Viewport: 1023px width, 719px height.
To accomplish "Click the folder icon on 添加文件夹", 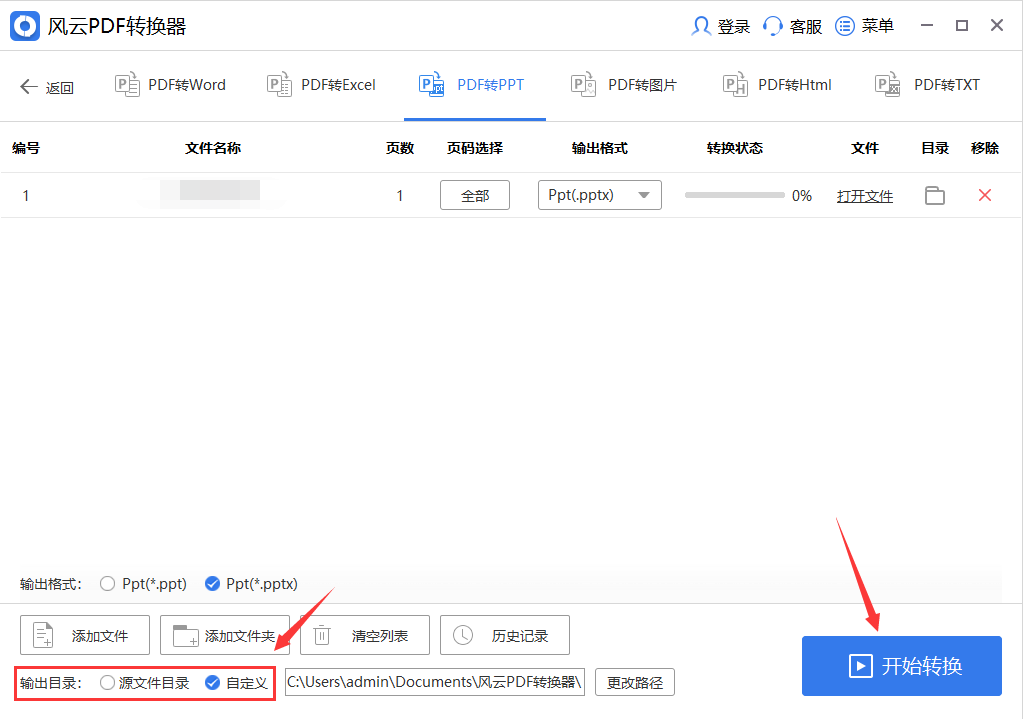I will (185, 635).
